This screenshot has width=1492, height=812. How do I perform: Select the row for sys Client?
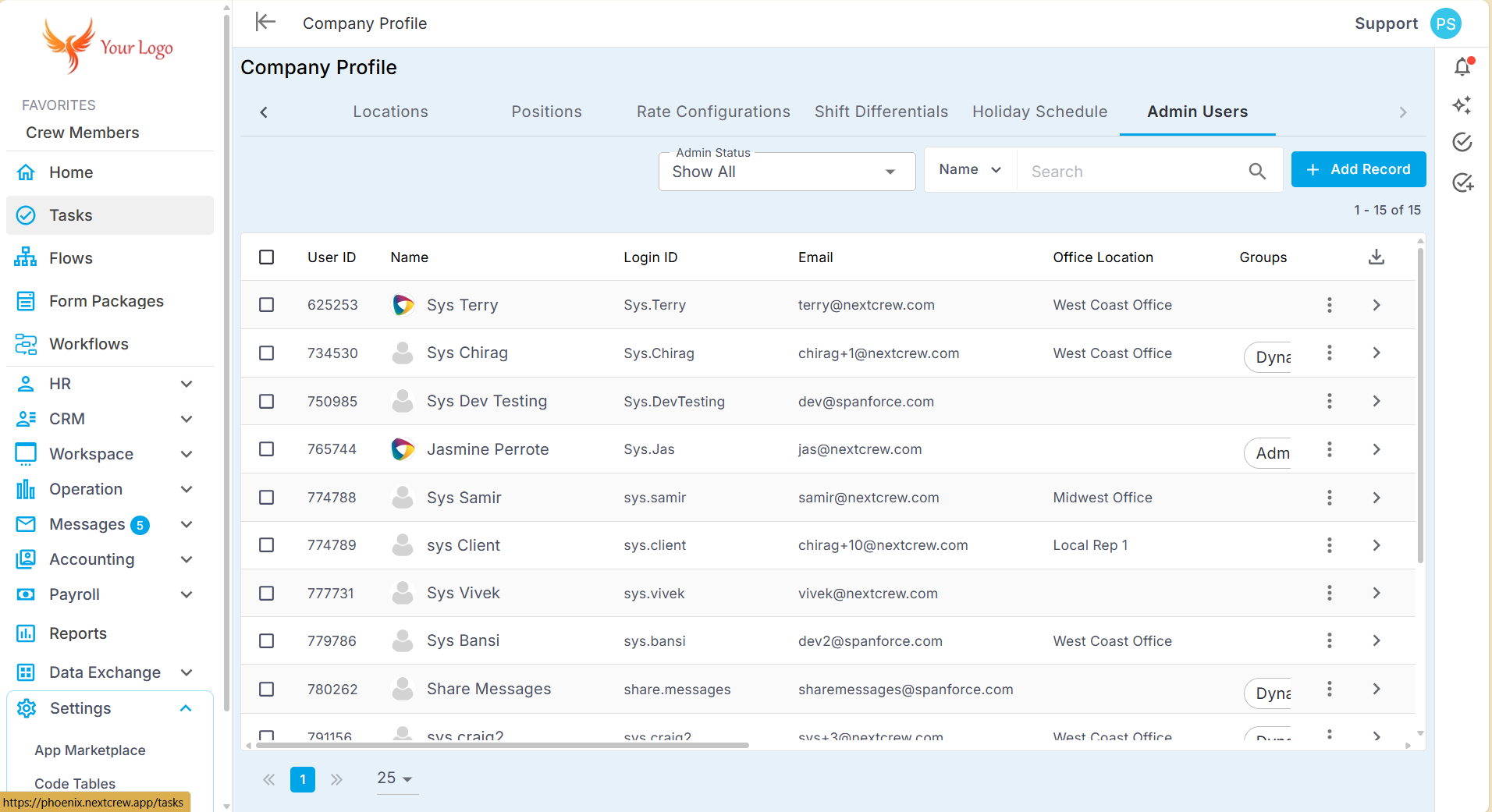(x=267, y=544)
